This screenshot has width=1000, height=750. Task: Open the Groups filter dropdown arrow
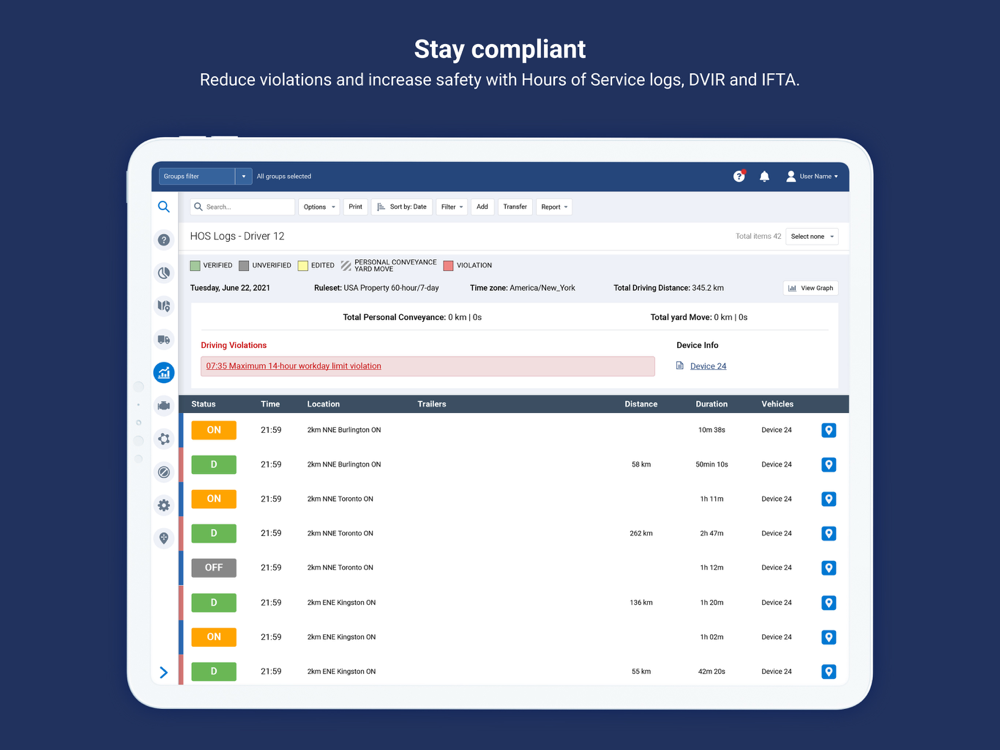[x=244, y=177]
